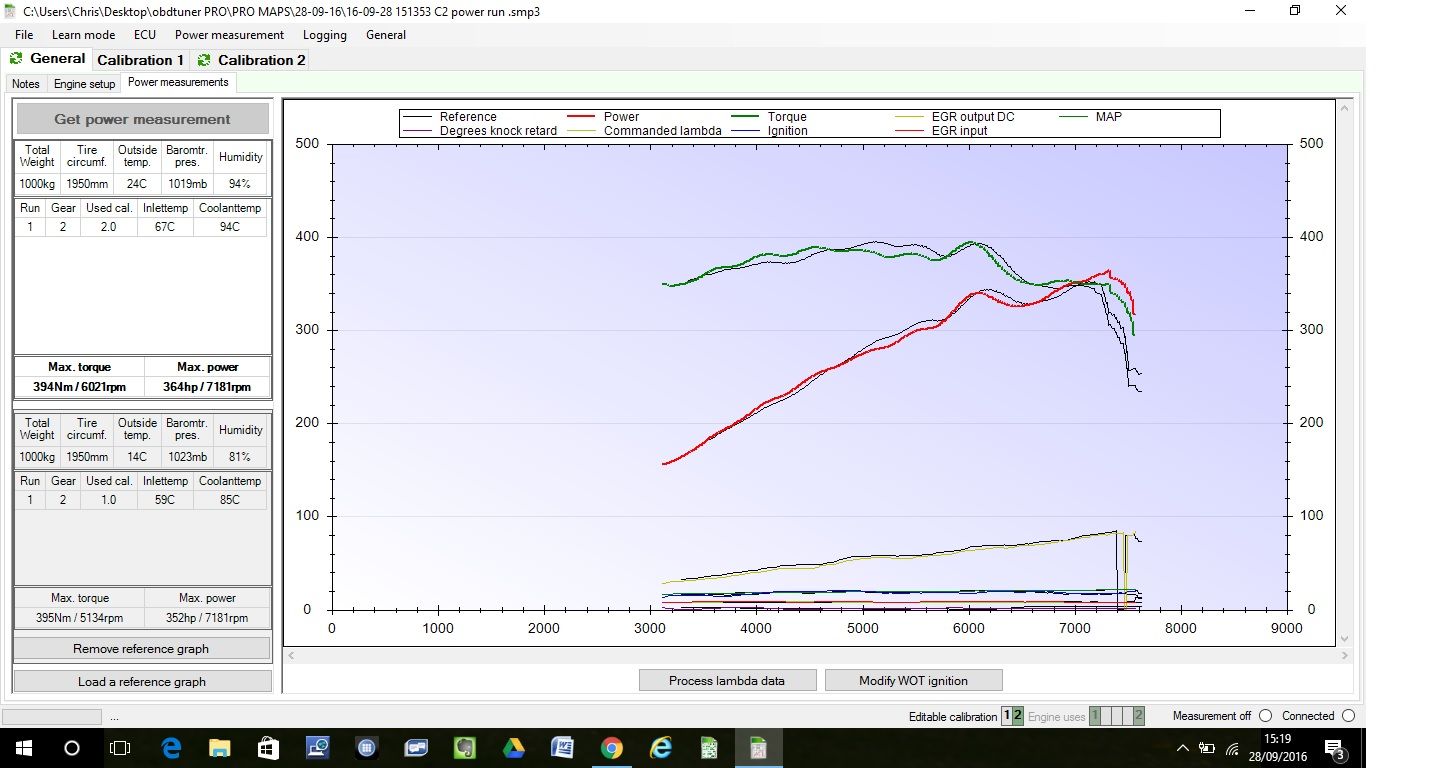Image resolution: width=1444 pixels, height=768 pixels.
Task: Open File Explorer from taskbar
Action: click(x=220, y=748)
